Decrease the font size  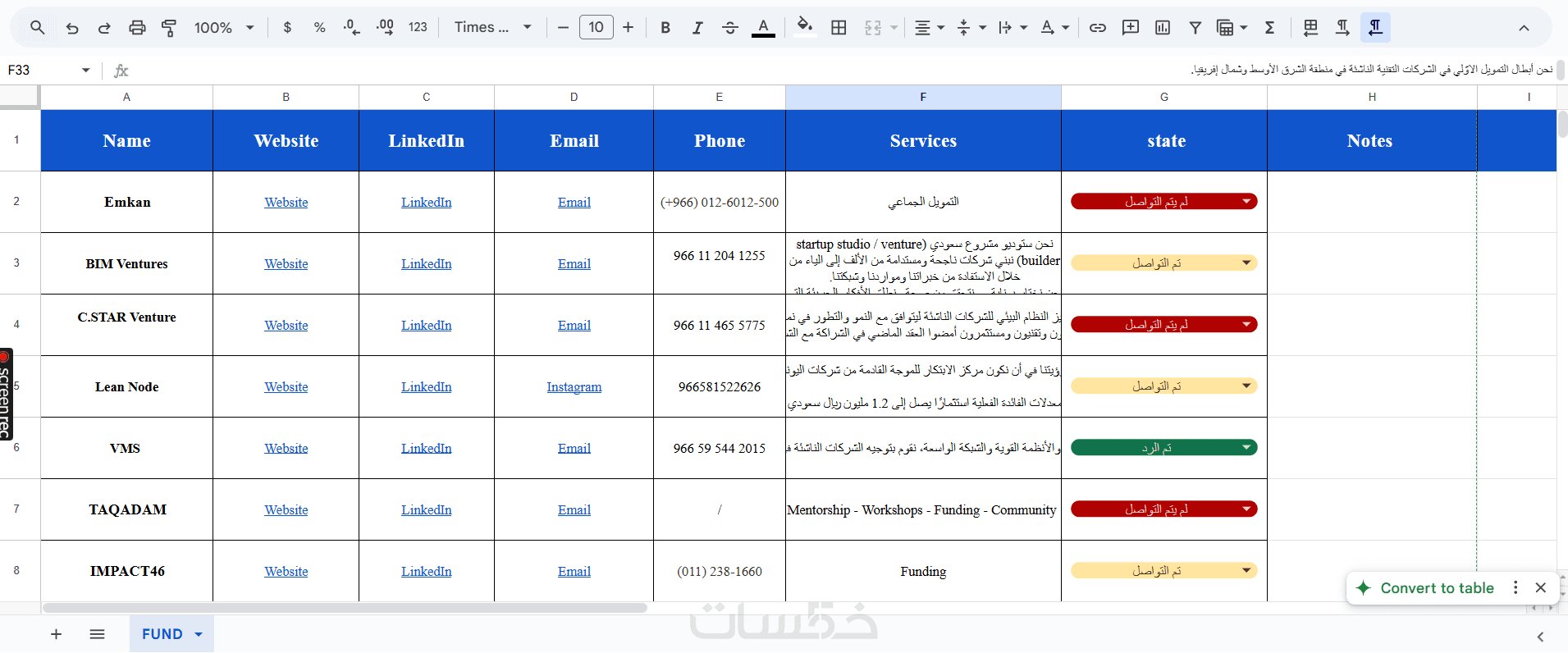(563, 28)
